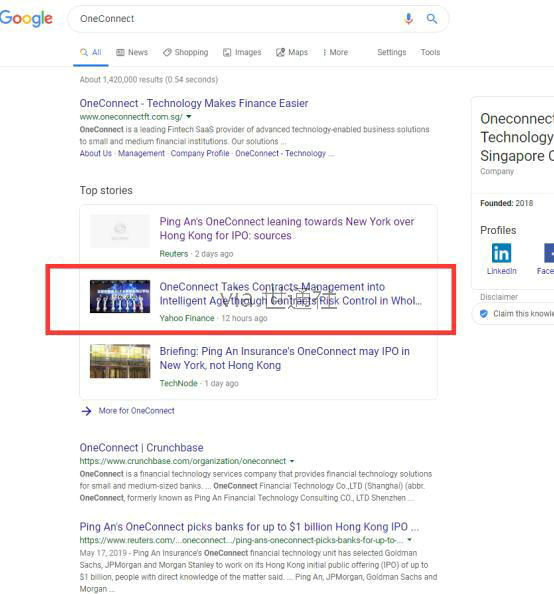Click the magnifier search button icon
This screenshot has width=554, height=594.
pyautogui.click(x=432, y=18)
